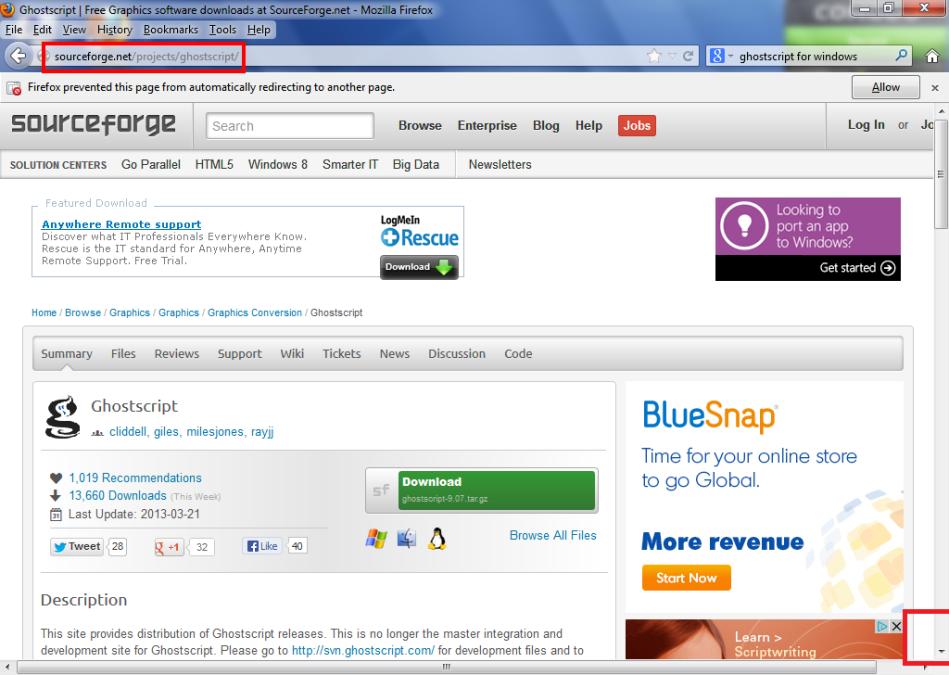949x675 pixels.
Task: Open the View menu
Action: [x=74, y=30]
